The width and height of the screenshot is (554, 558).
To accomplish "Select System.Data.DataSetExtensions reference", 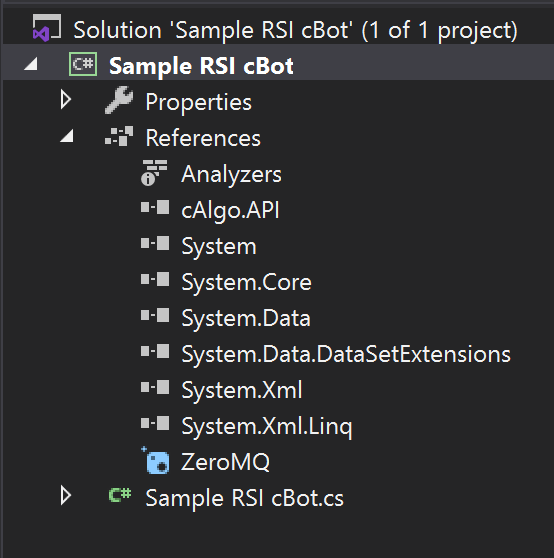I will pos(346,354).
